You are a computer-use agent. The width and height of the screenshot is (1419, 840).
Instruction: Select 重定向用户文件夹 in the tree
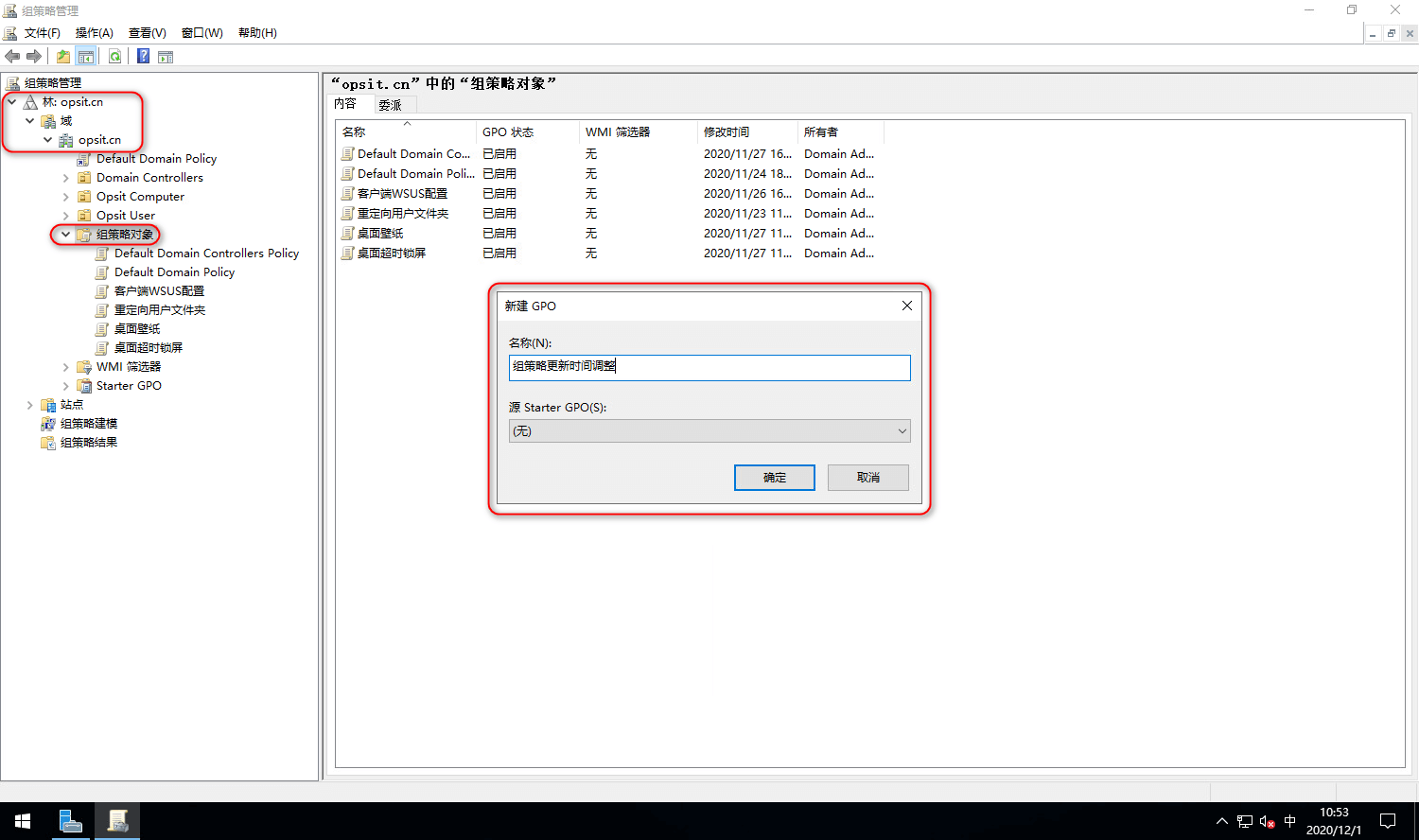click(160, 310)
